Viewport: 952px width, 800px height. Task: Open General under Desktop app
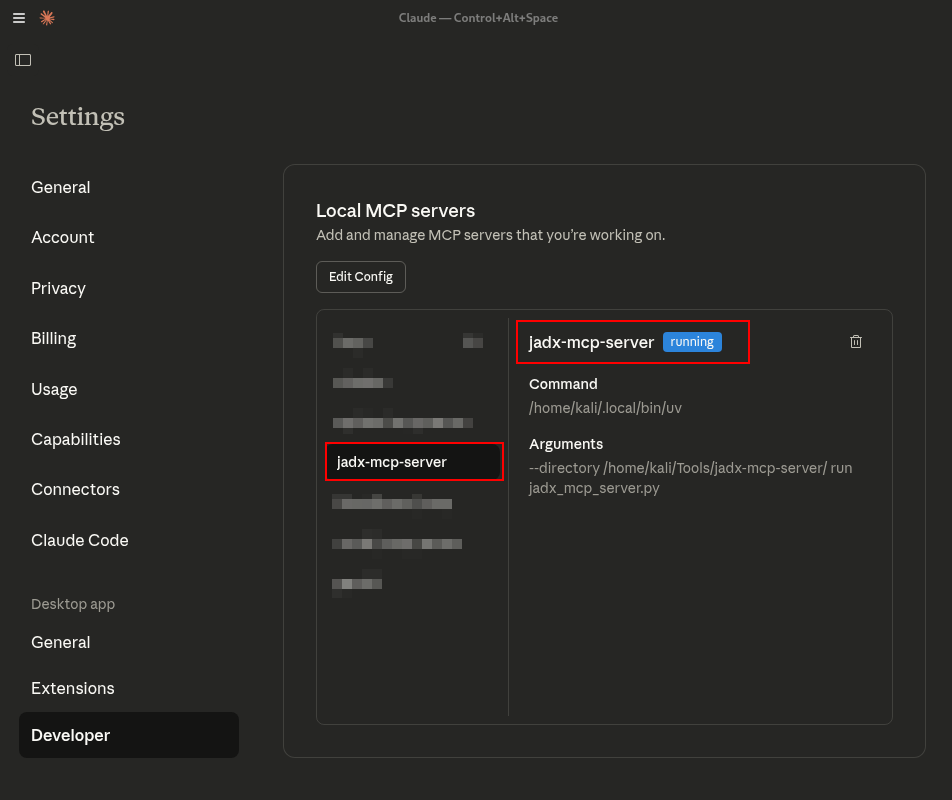(x=61, y=642)
